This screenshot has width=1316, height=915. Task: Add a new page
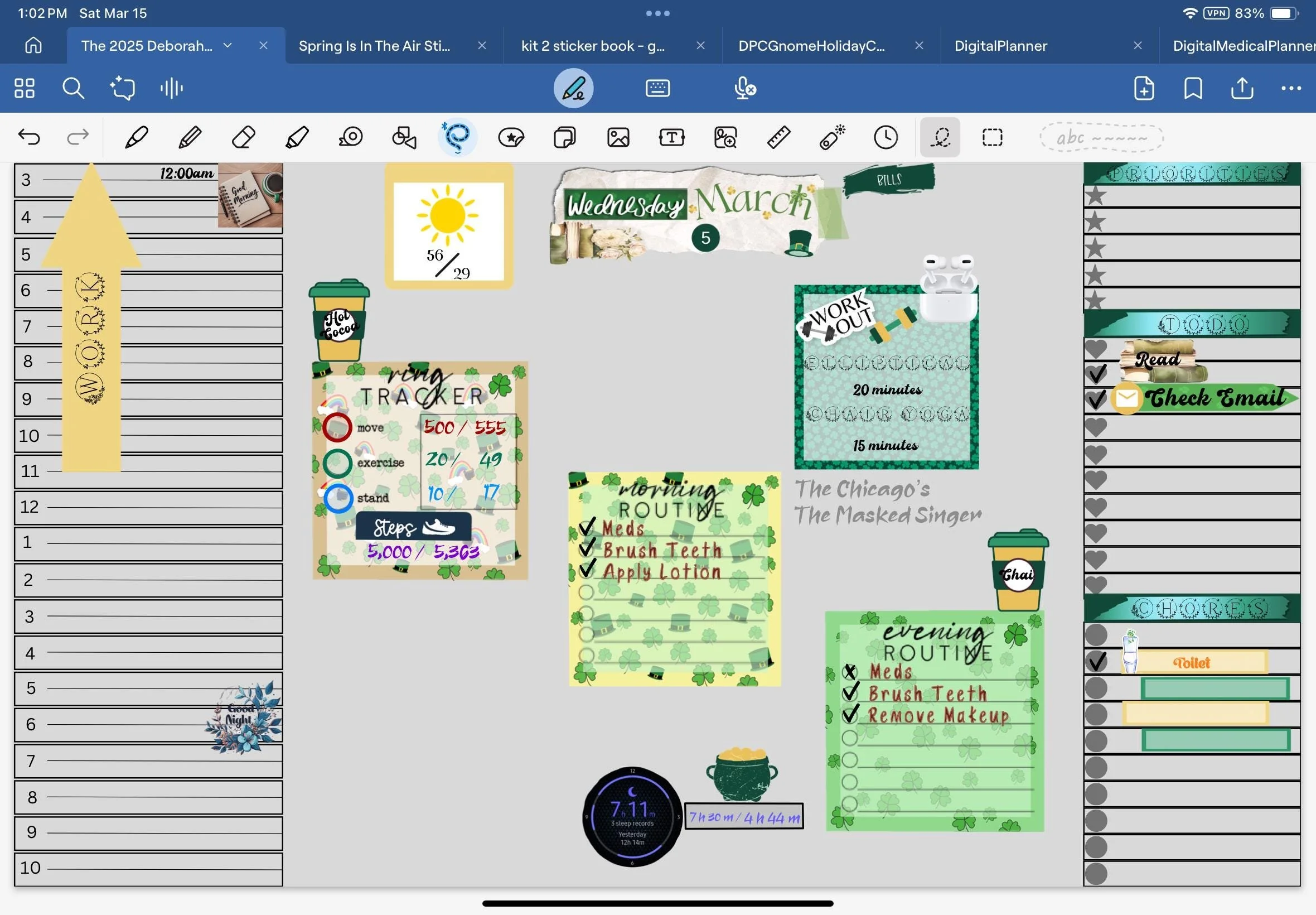[1144, 88]
